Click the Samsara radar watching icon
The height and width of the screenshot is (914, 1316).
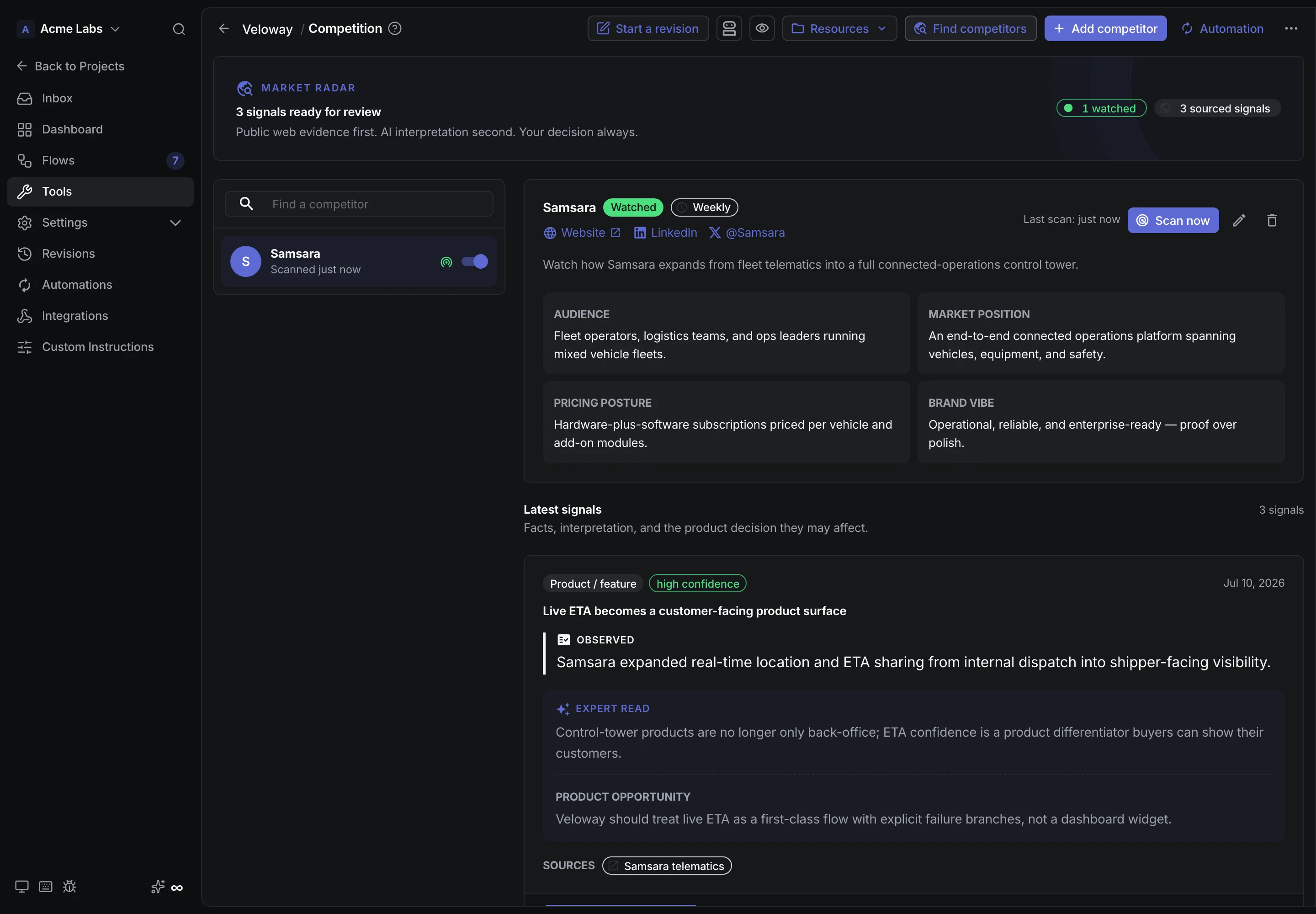446,262
